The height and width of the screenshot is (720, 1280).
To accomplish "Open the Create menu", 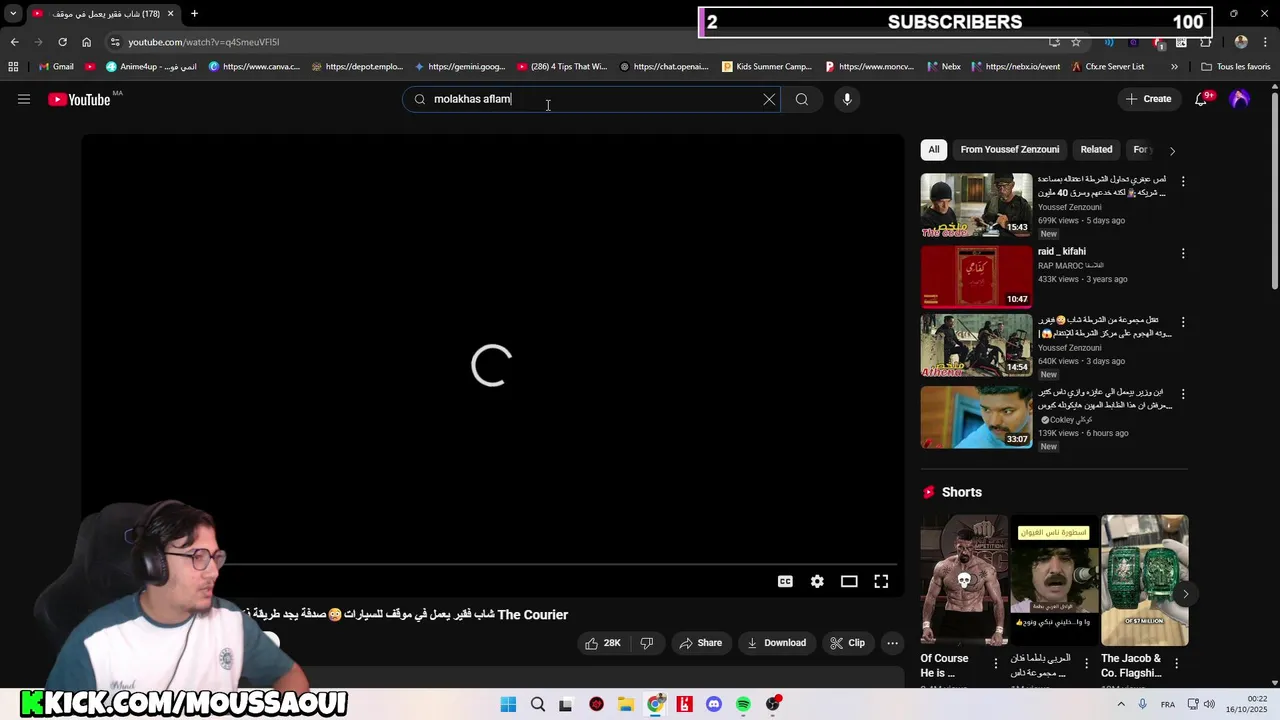I will pos(1148,99).
